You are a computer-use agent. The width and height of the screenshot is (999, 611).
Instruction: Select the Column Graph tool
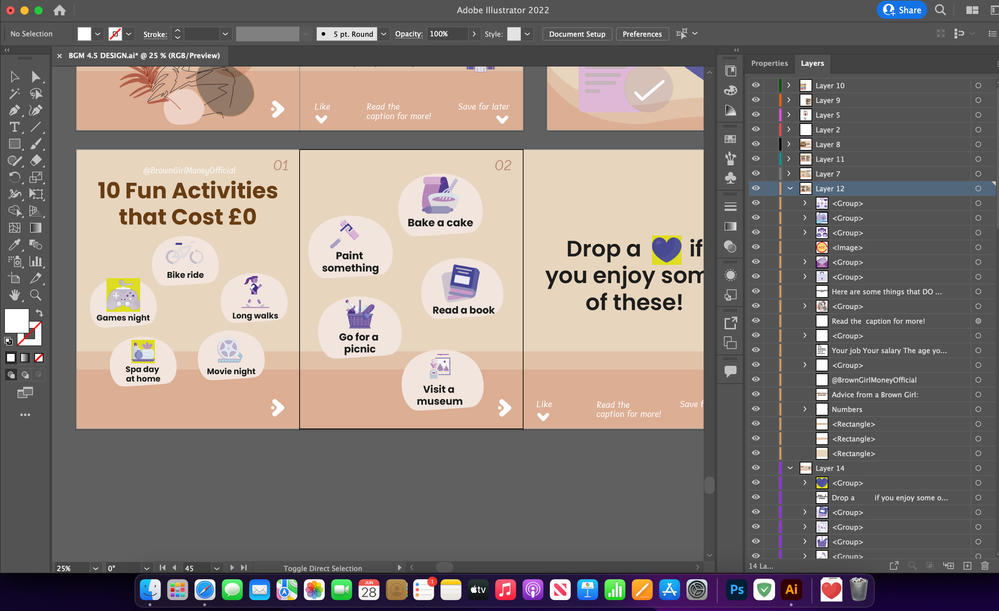[x=36, y=261]
